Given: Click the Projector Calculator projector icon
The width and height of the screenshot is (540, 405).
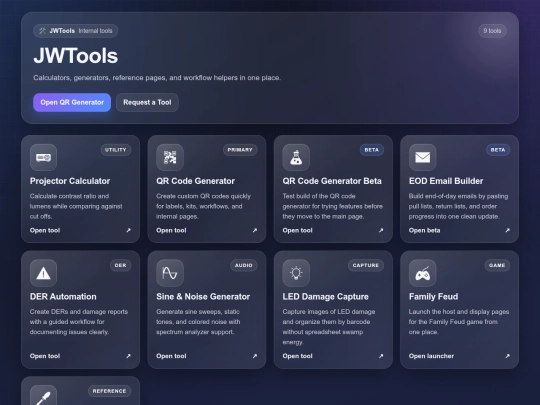Looking at the screenshot, I should click(x=43, y=157).
